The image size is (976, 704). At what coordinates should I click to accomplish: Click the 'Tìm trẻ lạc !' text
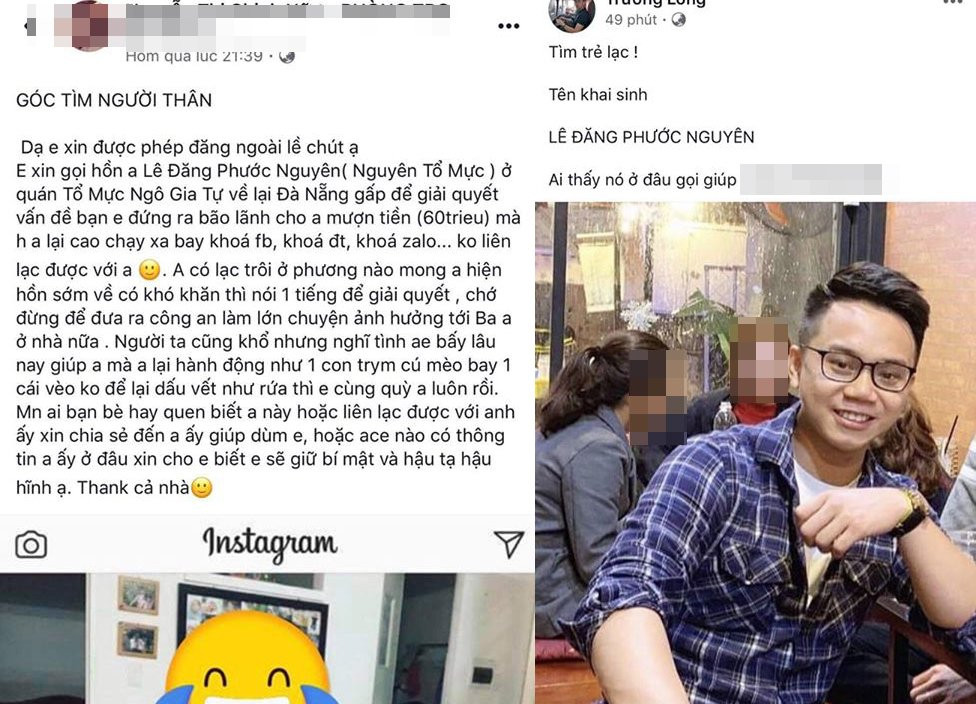pyautogui.click(x=593, y=52)
